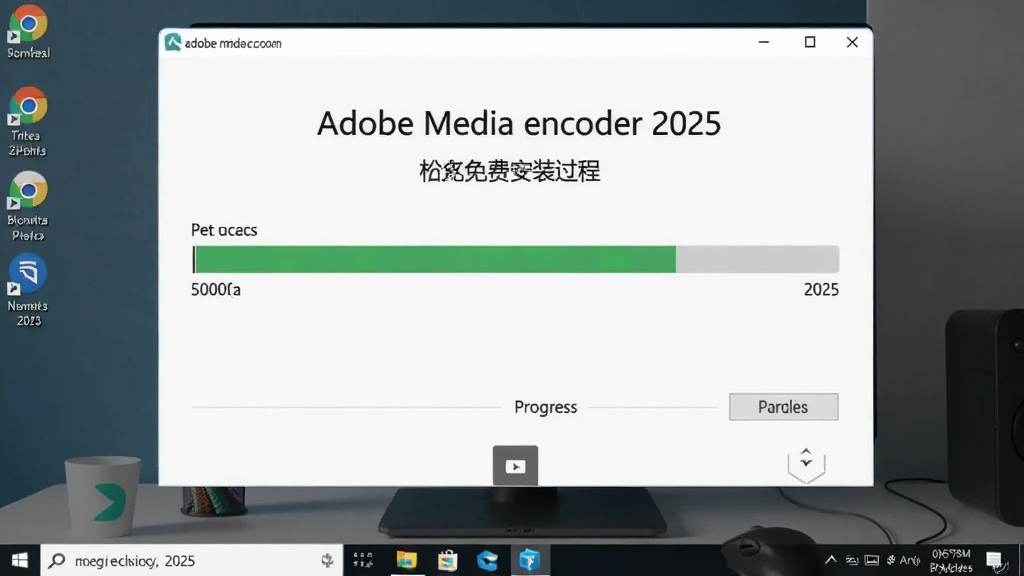
Task: Click the video play icon button
Action: tap(515, 466)
